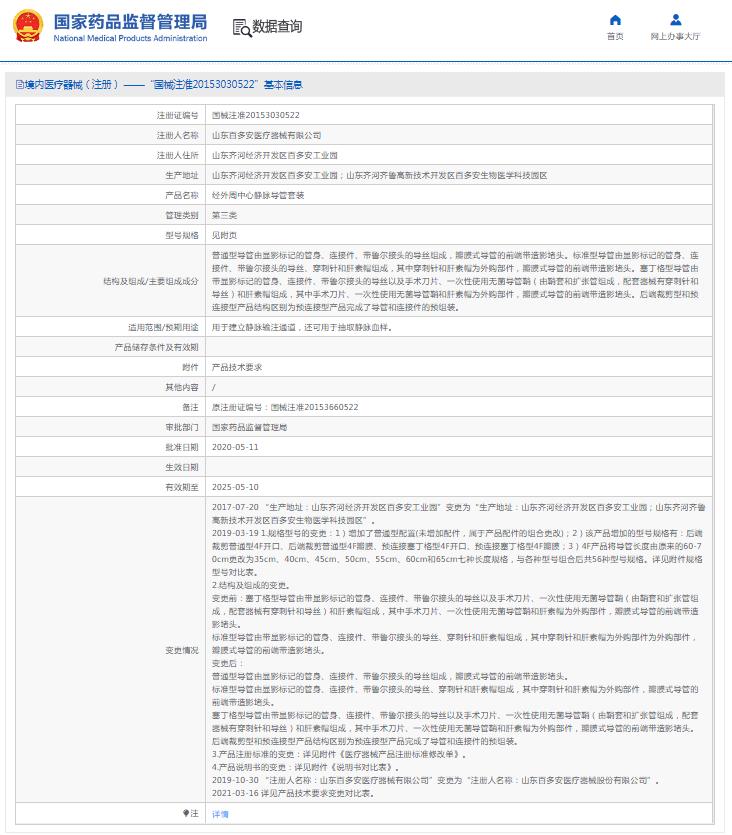Screen dimensions: 732x835
Task: Click the 变更情况 label cell
Action: [110, 650]
